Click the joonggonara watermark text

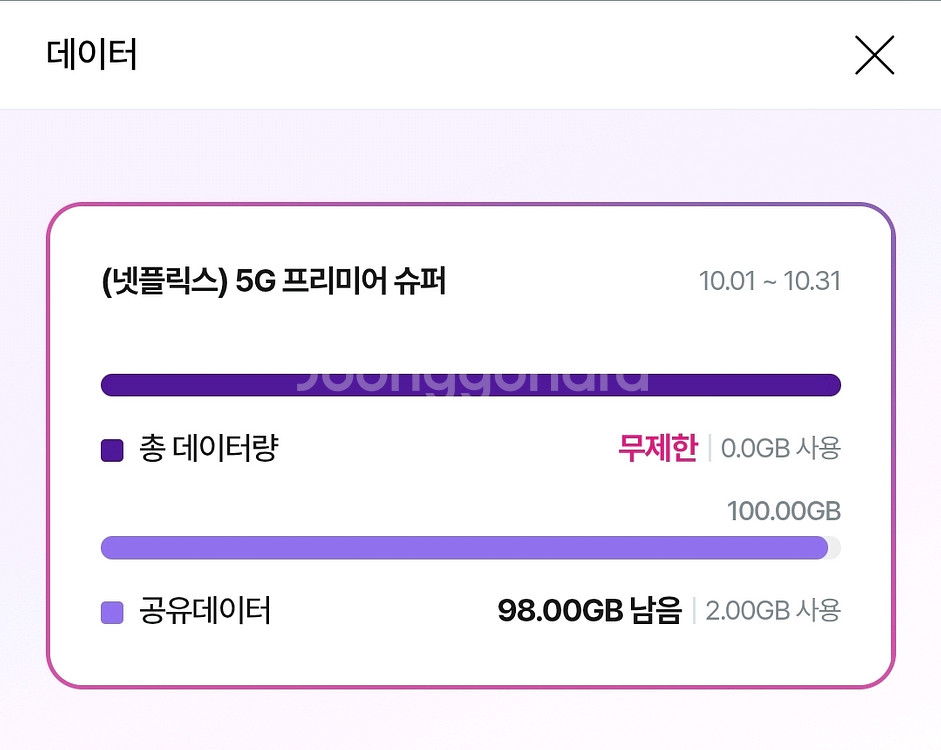point(472,379)
